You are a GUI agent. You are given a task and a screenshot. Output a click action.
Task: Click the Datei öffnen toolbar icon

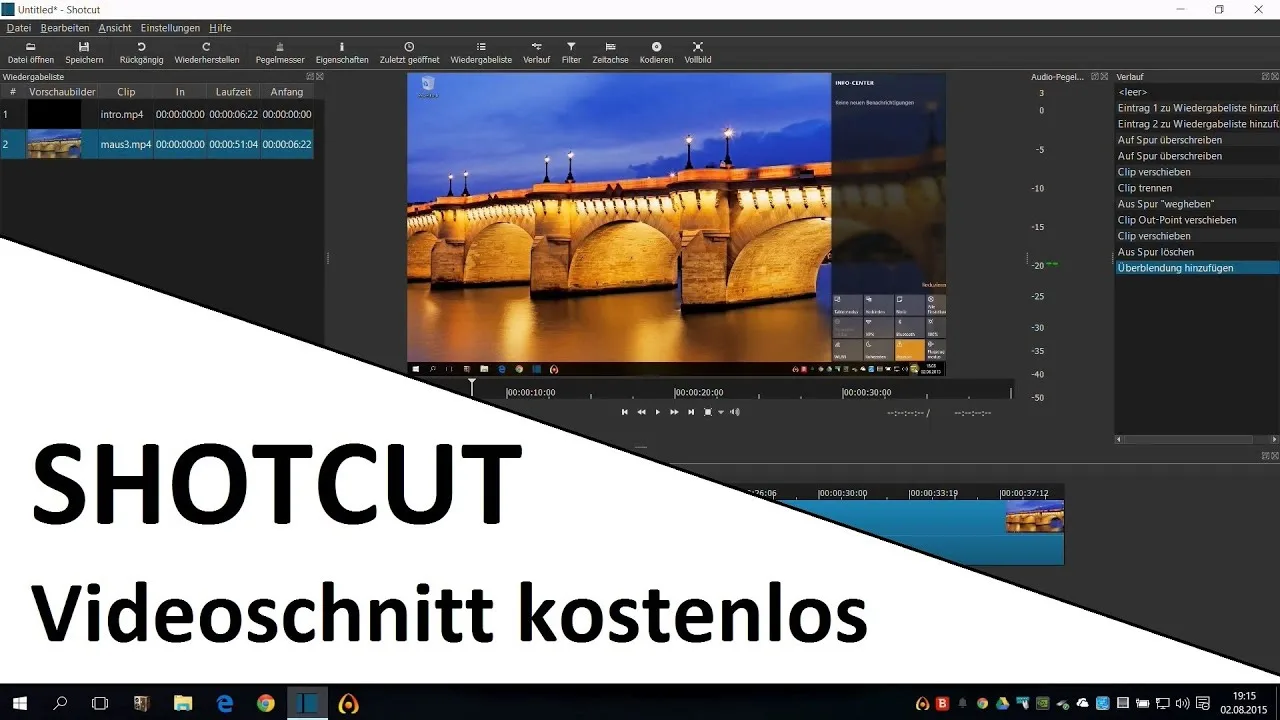point(31,52)
